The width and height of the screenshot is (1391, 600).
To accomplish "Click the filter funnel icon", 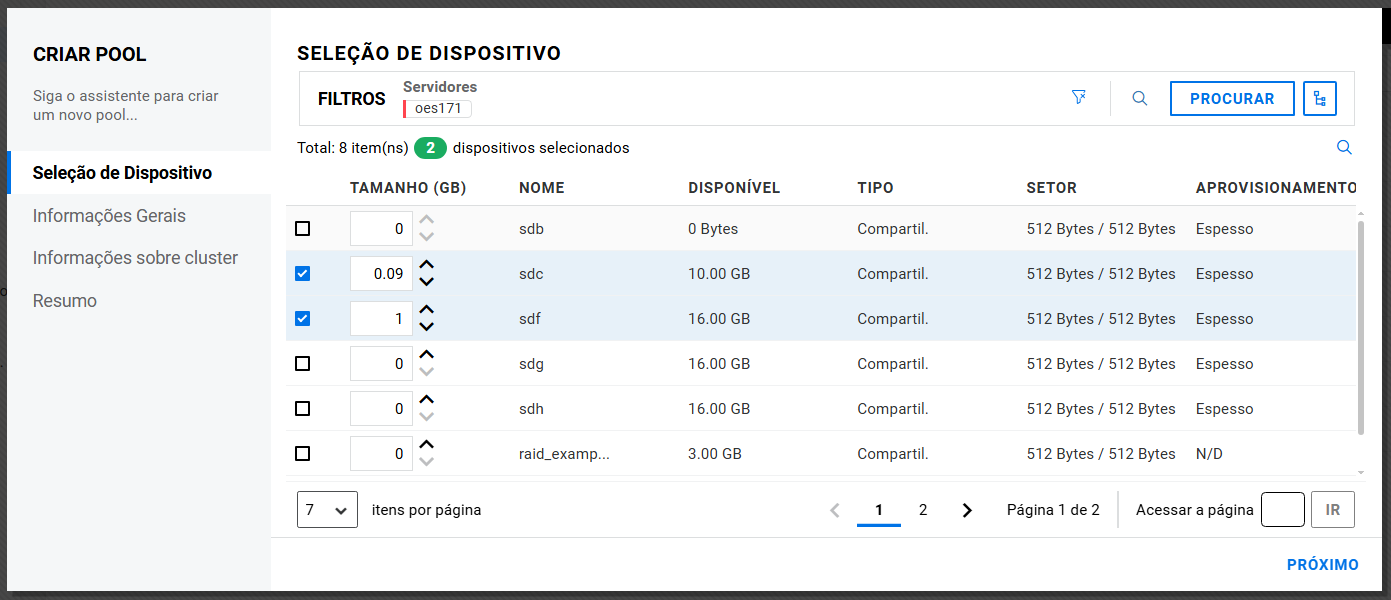I will (1078, 98).
